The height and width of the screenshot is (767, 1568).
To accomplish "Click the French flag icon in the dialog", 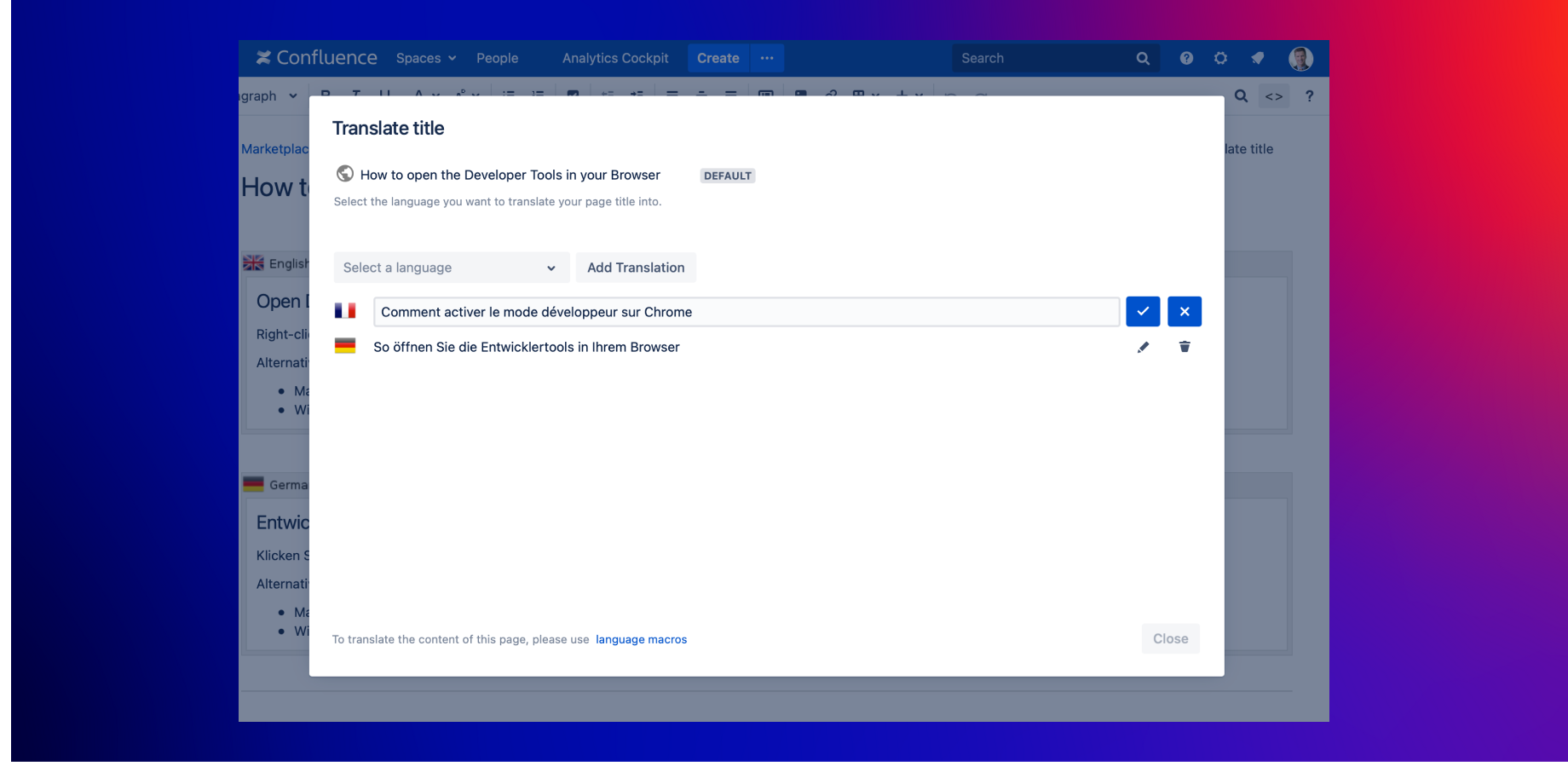I will (x=345, y=311).
